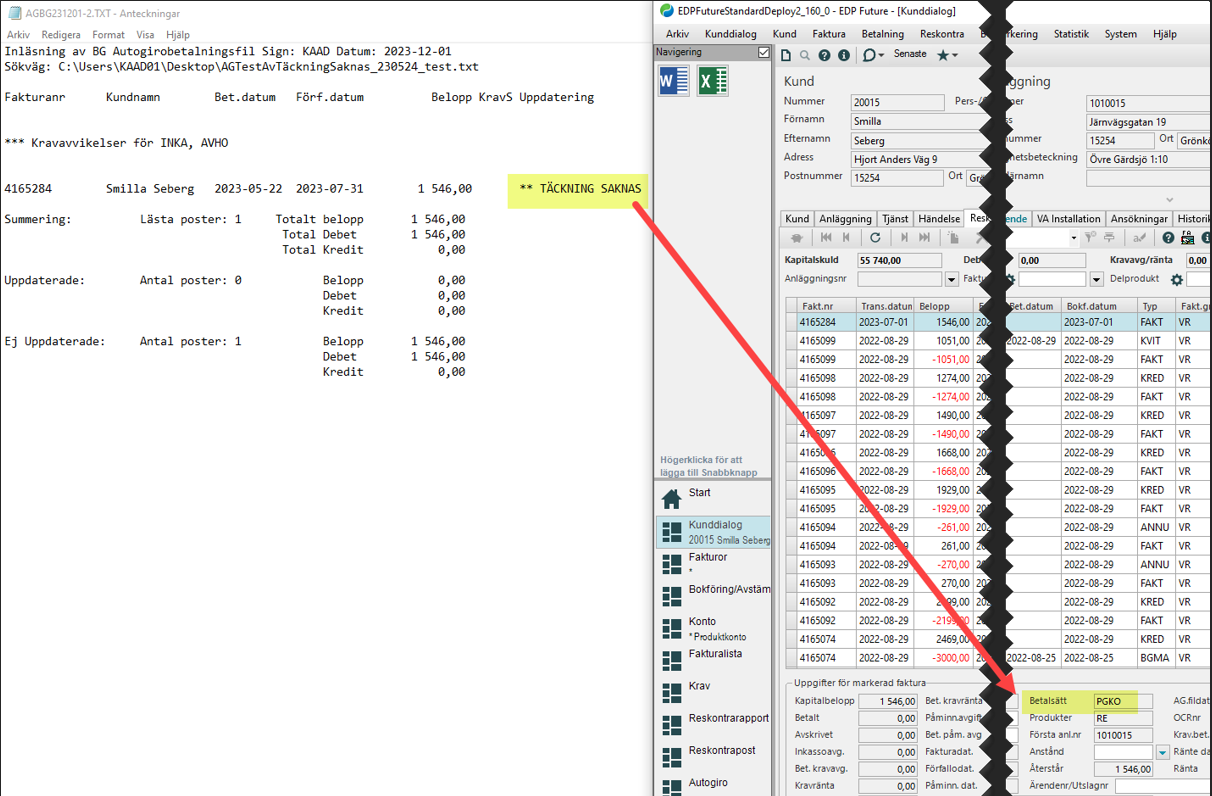The height and width of the screenshot is (796, 1212).
Task: Open Kunddialog 20015 Smilla Seberg in sidebar
Action: click(714, 532)
